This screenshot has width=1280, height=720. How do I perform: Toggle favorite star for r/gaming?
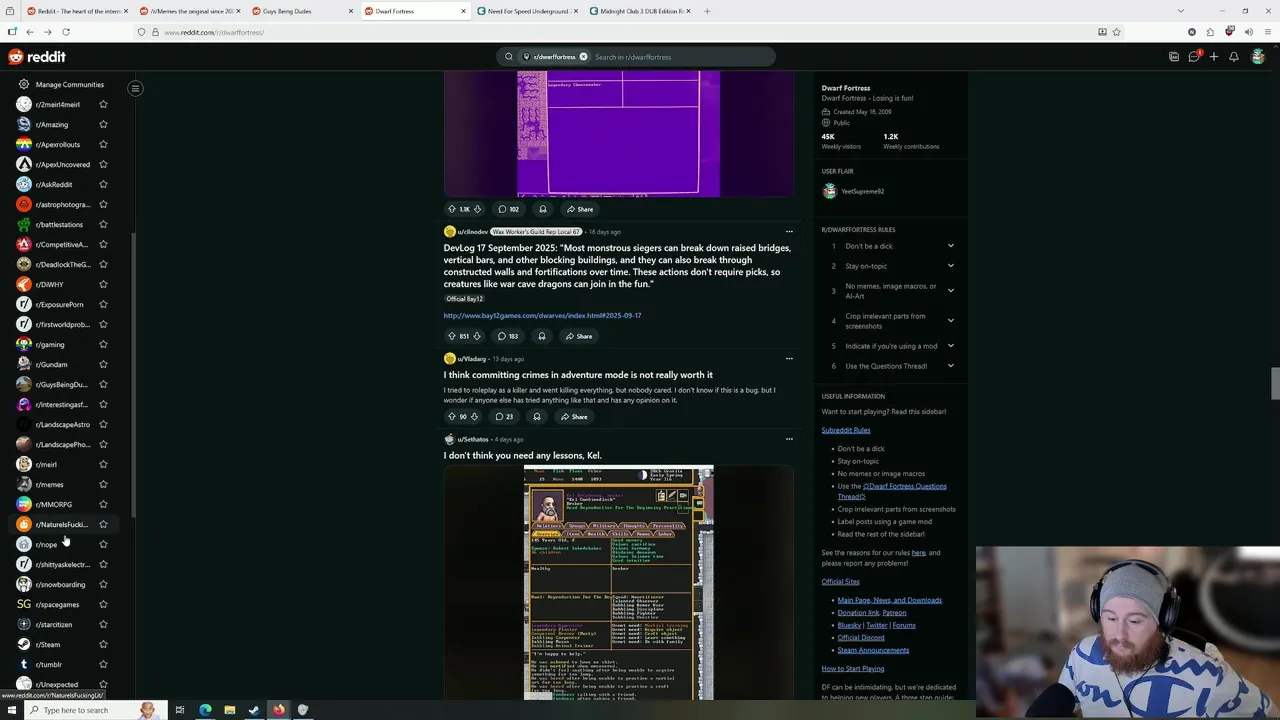click(x=103, y=344)
